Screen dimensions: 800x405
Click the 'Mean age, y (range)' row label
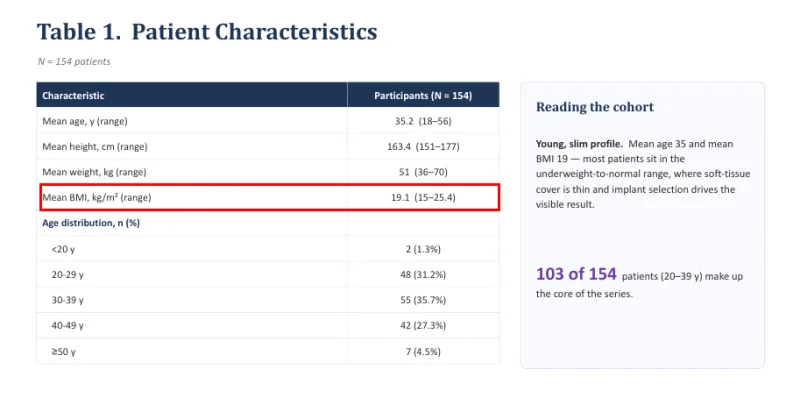click(85, 121)
